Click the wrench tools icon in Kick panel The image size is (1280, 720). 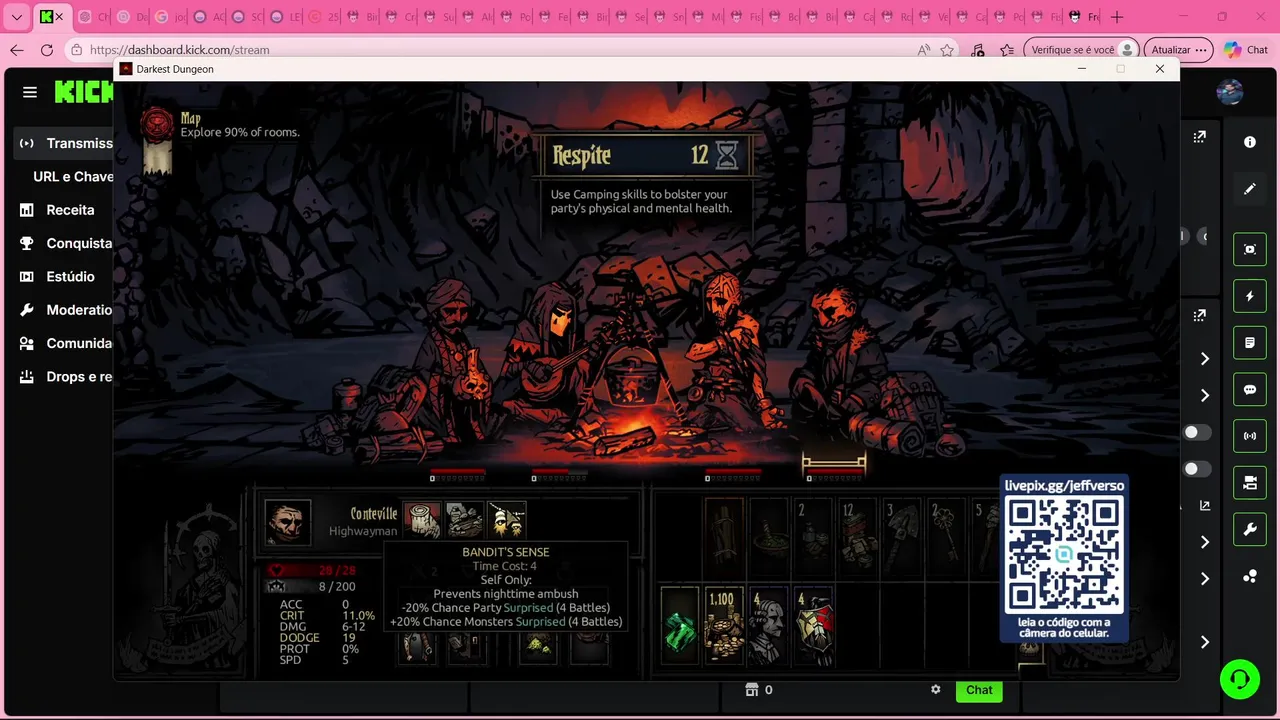click(x=1250, y=530)
